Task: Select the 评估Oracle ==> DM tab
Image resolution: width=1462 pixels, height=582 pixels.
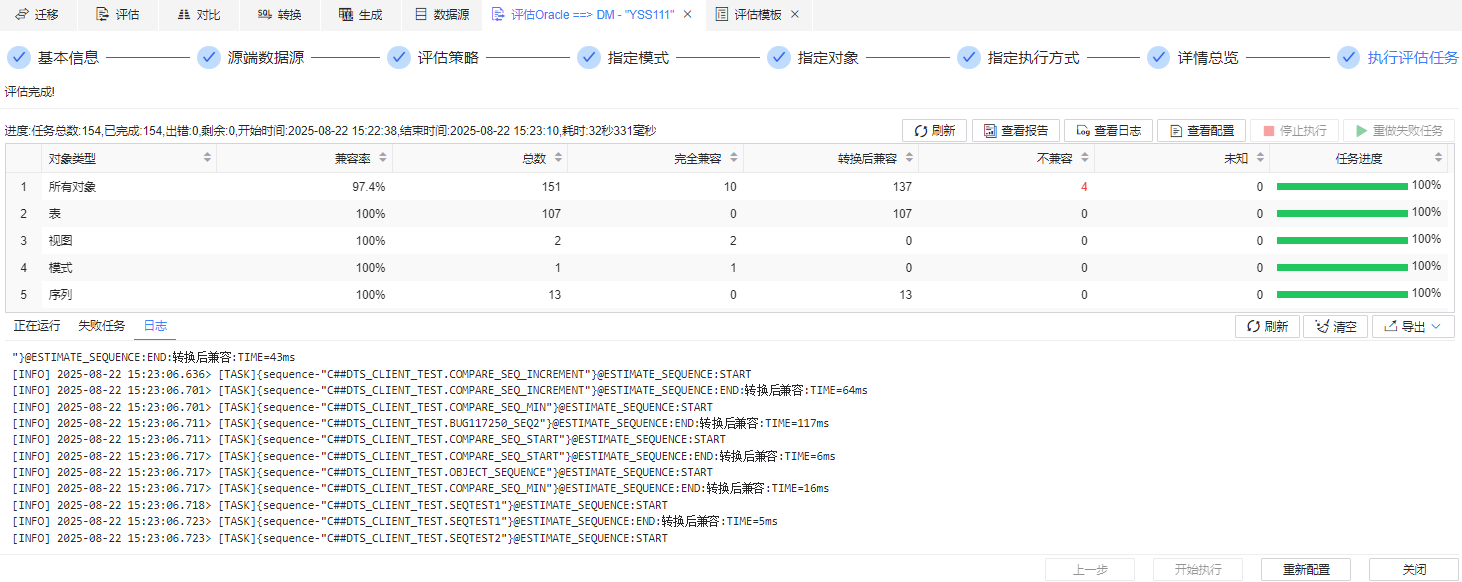Action: pos(592,15)
